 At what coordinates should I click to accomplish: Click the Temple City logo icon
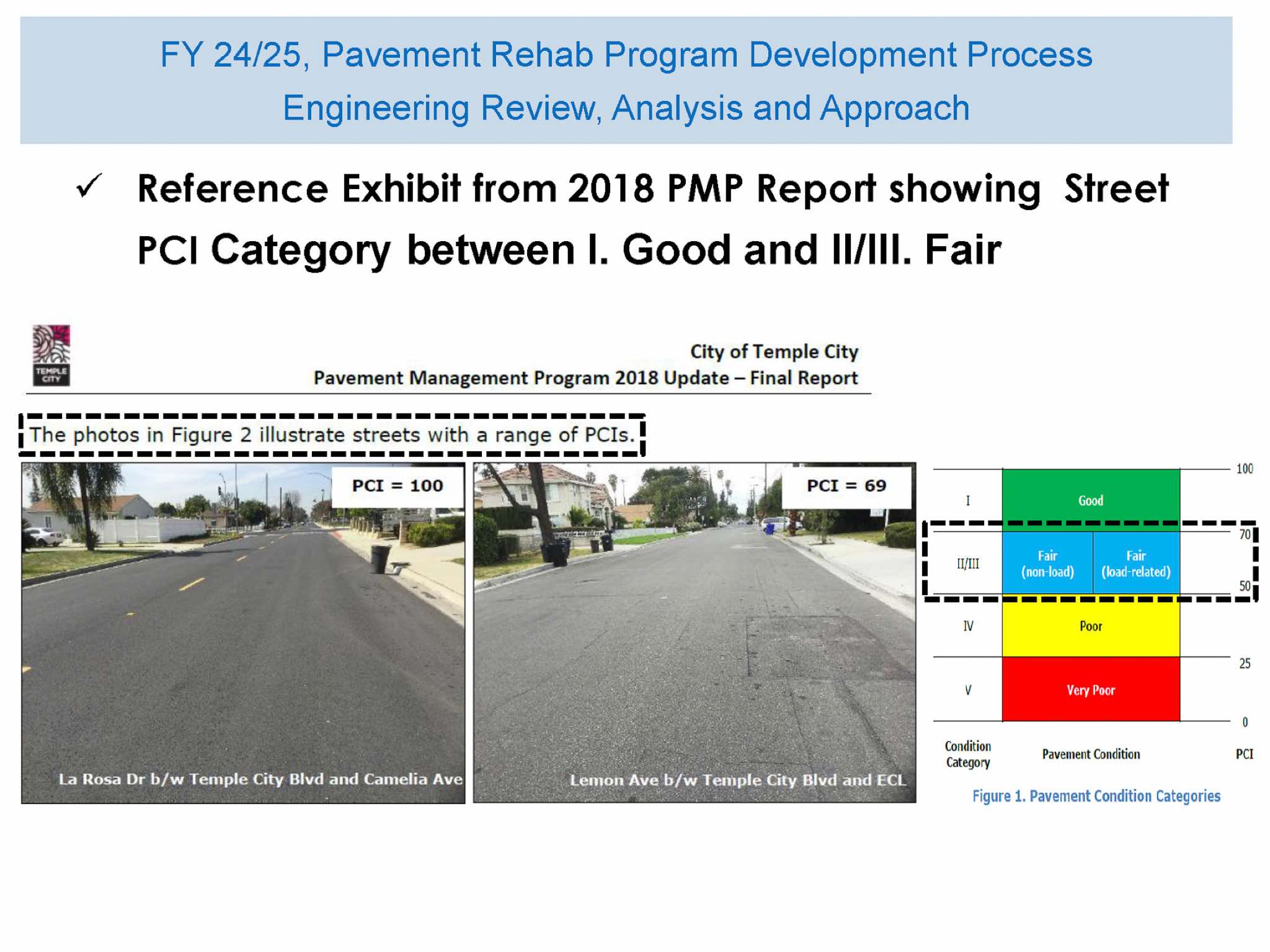(x=51, y=355)
